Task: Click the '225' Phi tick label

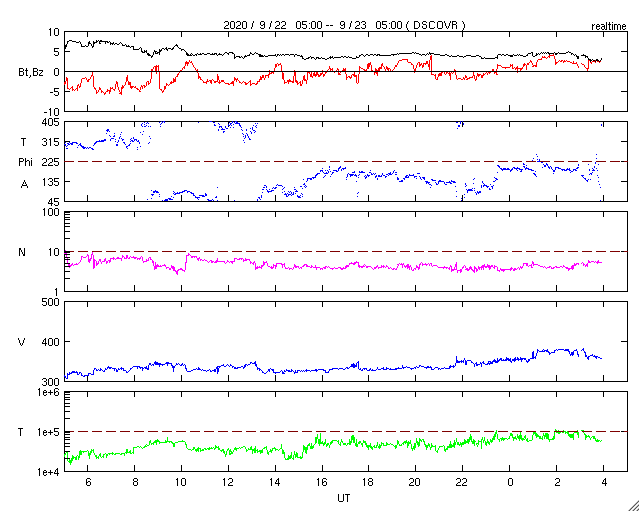Action: 51,162
